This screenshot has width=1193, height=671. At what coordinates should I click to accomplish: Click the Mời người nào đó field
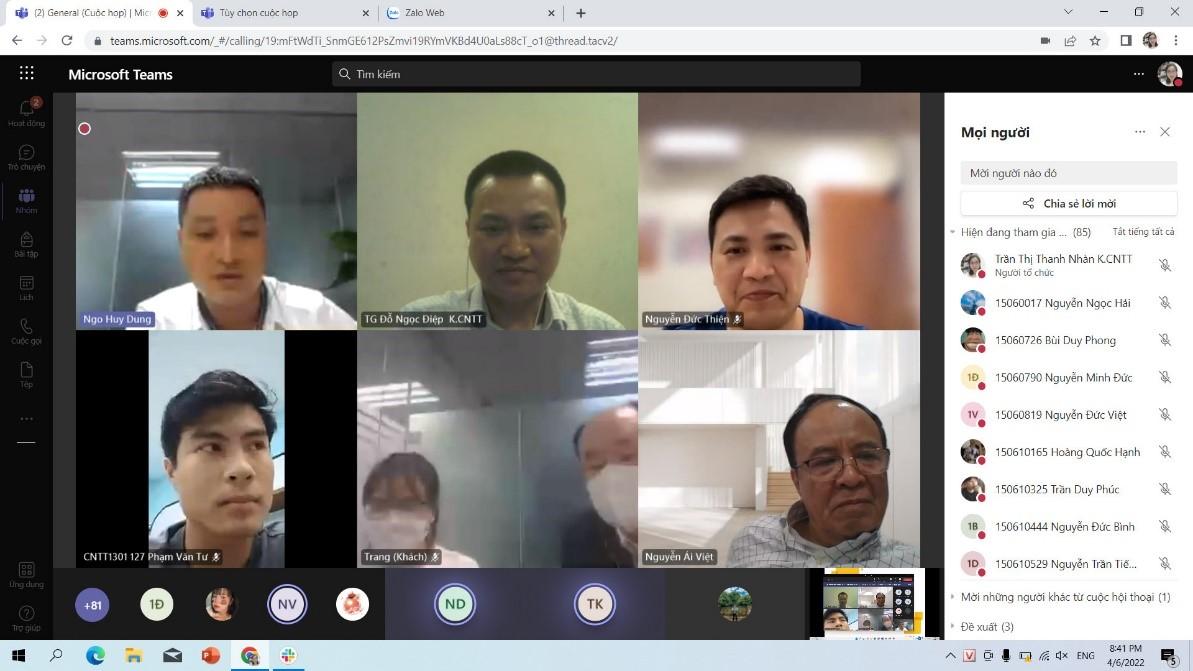(1068, 173)
